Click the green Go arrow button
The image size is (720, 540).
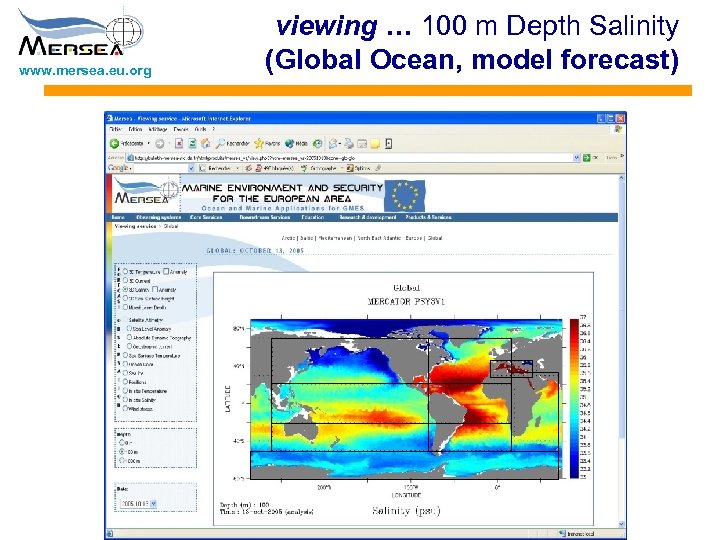tap(586, 158)
